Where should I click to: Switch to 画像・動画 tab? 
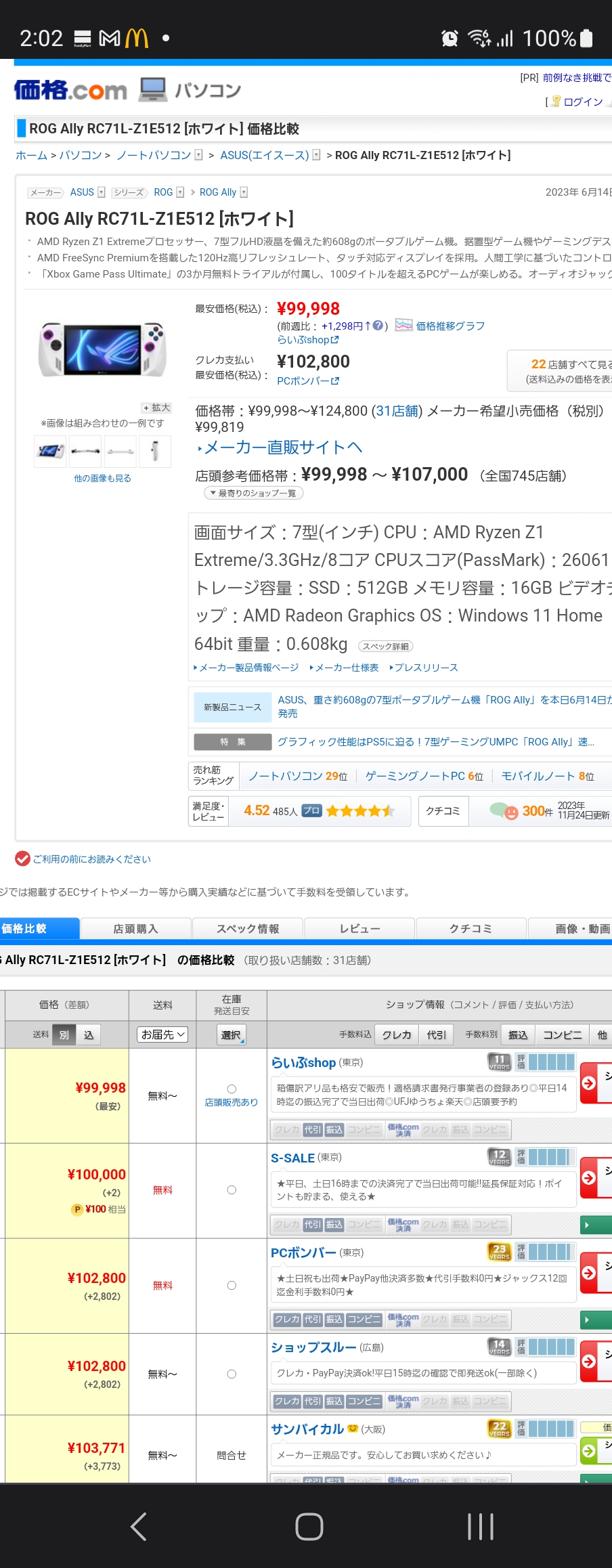(570, 929)
